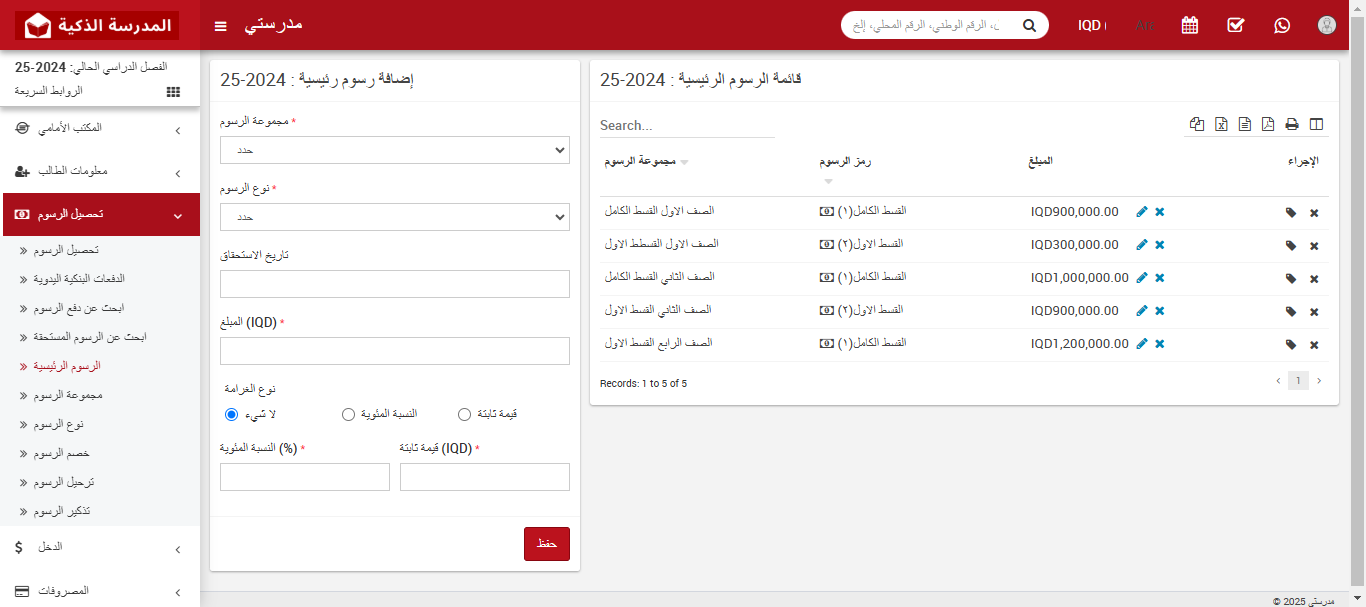Open the 'مجموعة الرسوم' dropdown
The image size is (1366, 607).
(x=395, y=150)
